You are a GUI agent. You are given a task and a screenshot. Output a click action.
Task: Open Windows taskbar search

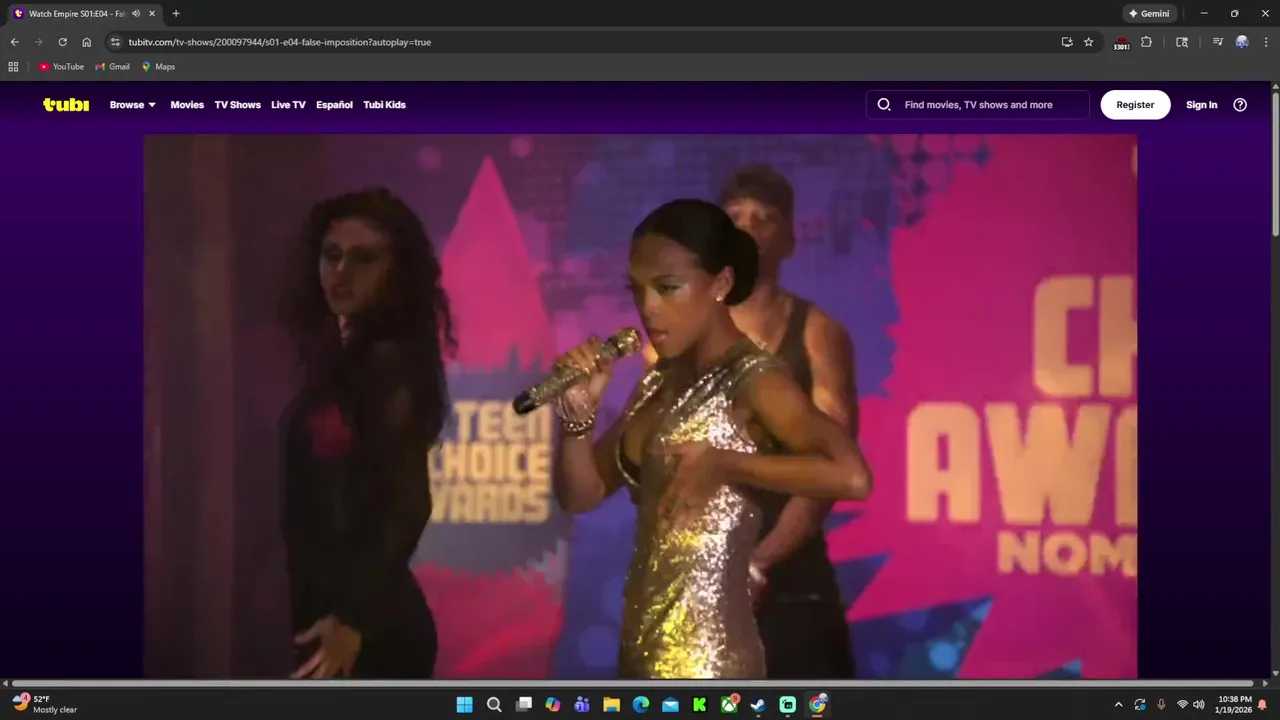point(494,705)
